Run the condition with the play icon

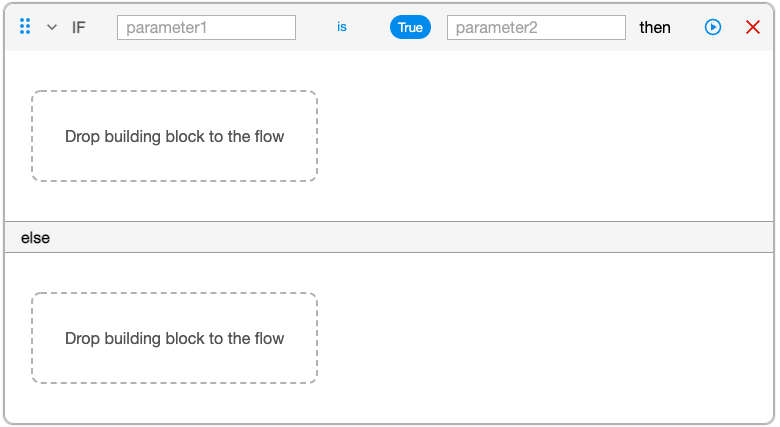tap(713, 27)
